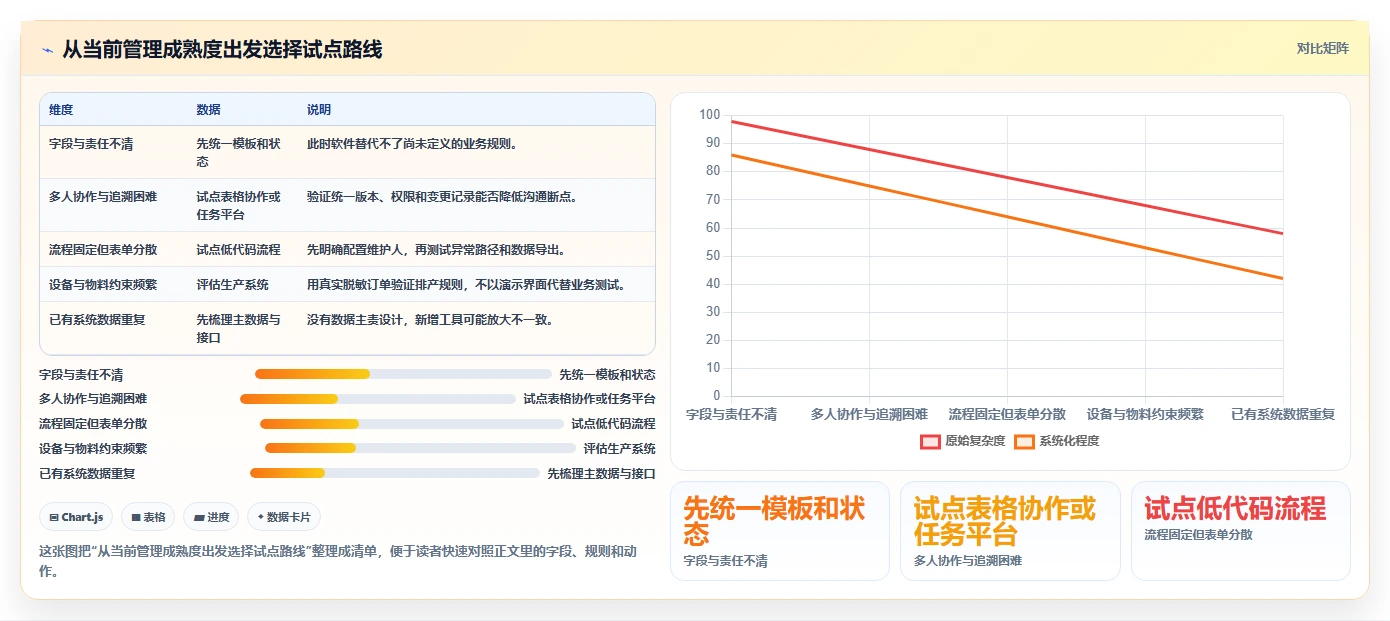
Task: Click progress label 先统一模板和状态 beside first bar
Action: coord(607,375)
